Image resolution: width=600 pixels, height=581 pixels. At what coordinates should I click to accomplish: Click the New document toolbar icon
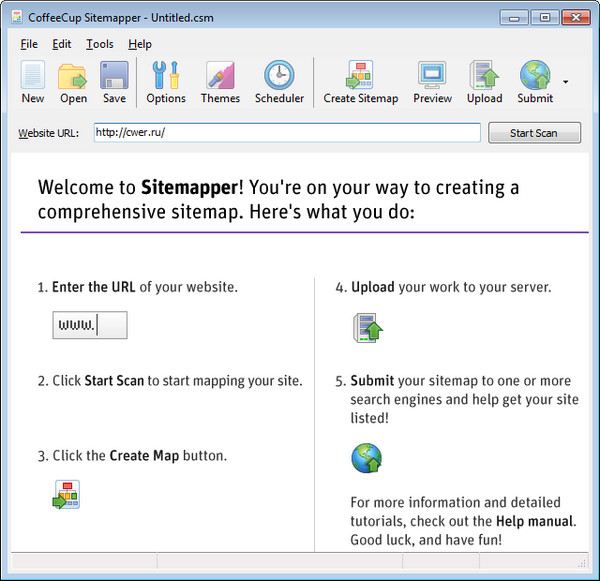[33, 82]
